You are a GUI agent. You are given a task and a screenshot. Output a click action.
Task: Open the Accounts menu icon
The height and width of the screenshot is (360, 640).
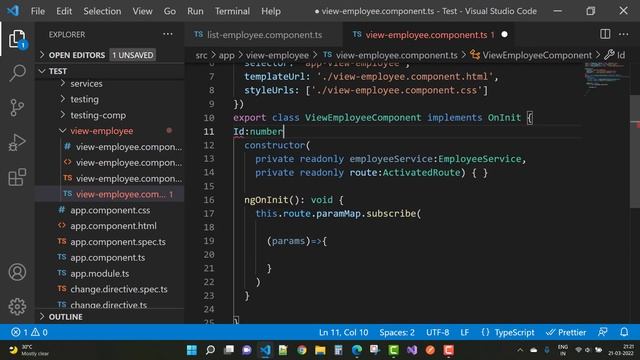(17, 272)
